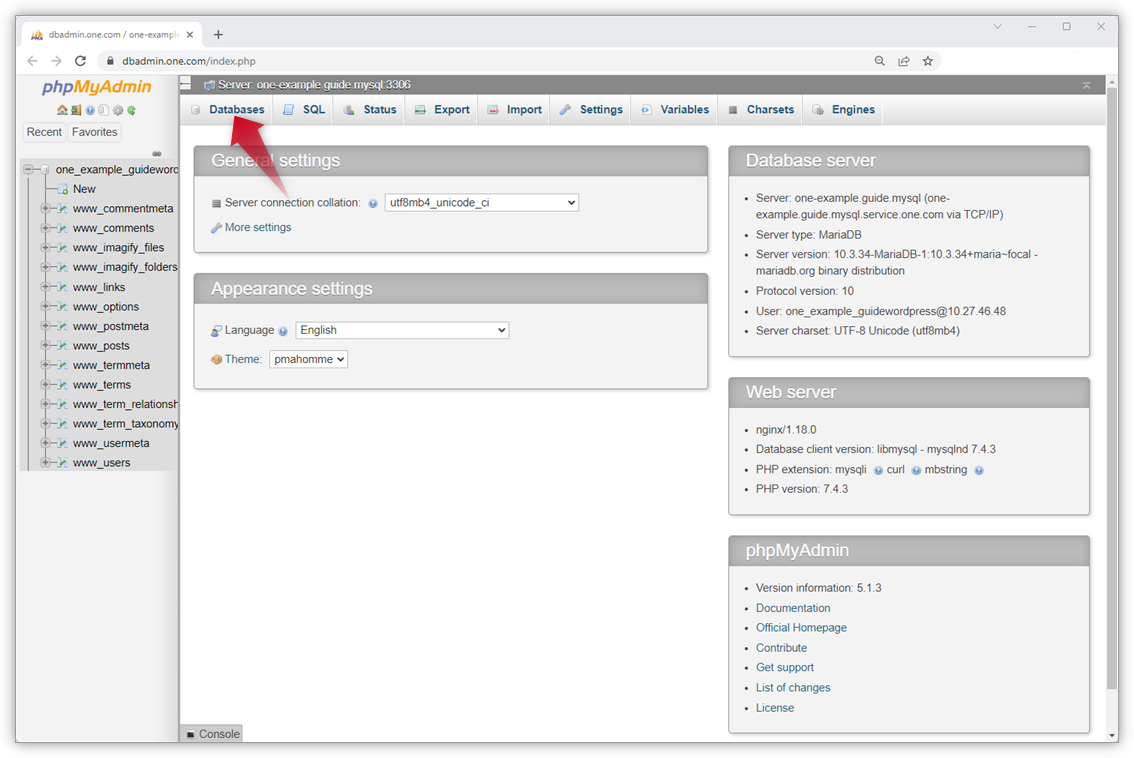Screen dimensions: 1134x758
Task: Hide the server panel via the top-right arrow
Action: 1086,85
